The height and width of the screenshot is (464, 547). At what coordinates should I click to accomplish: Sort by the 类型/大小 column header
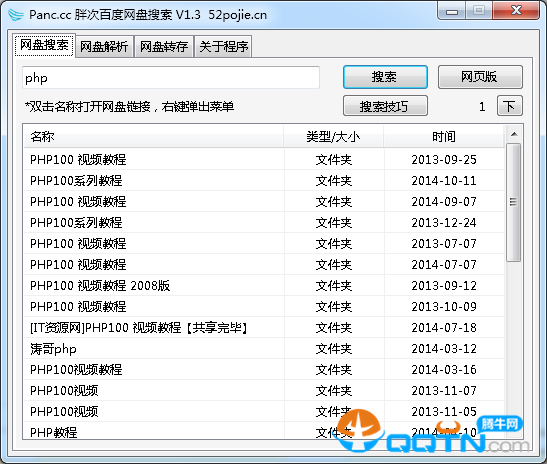pyautogui.click(x=334, y=136)
